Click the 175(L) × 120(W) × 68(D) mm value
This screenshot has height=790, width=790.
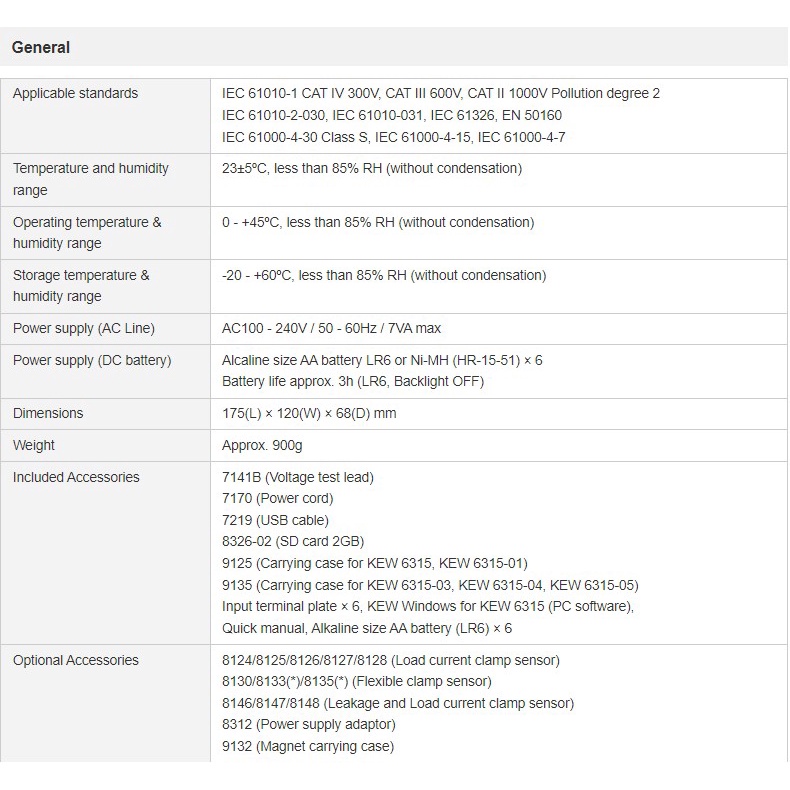309,413
